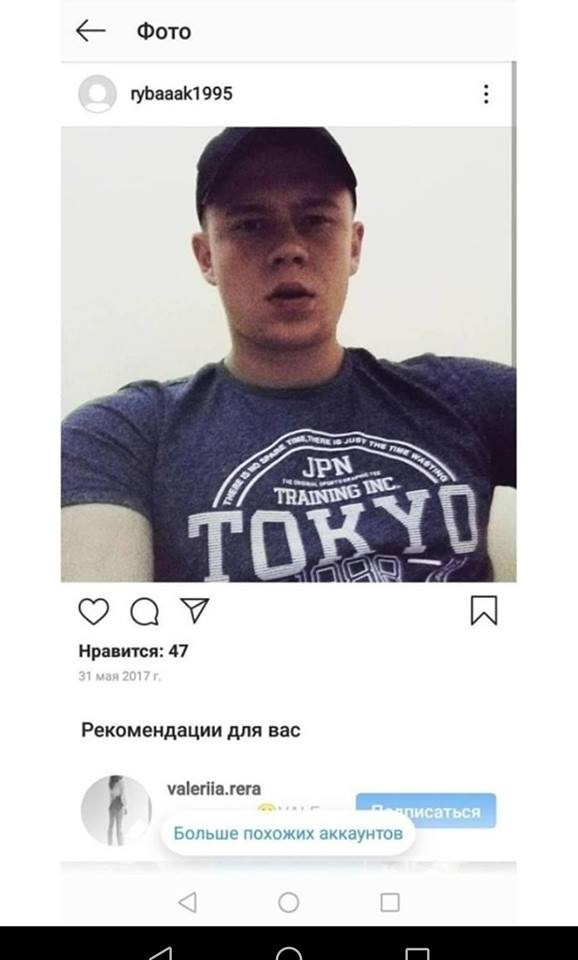
Task: Click the Подписаться follow button
Action: 426,811
